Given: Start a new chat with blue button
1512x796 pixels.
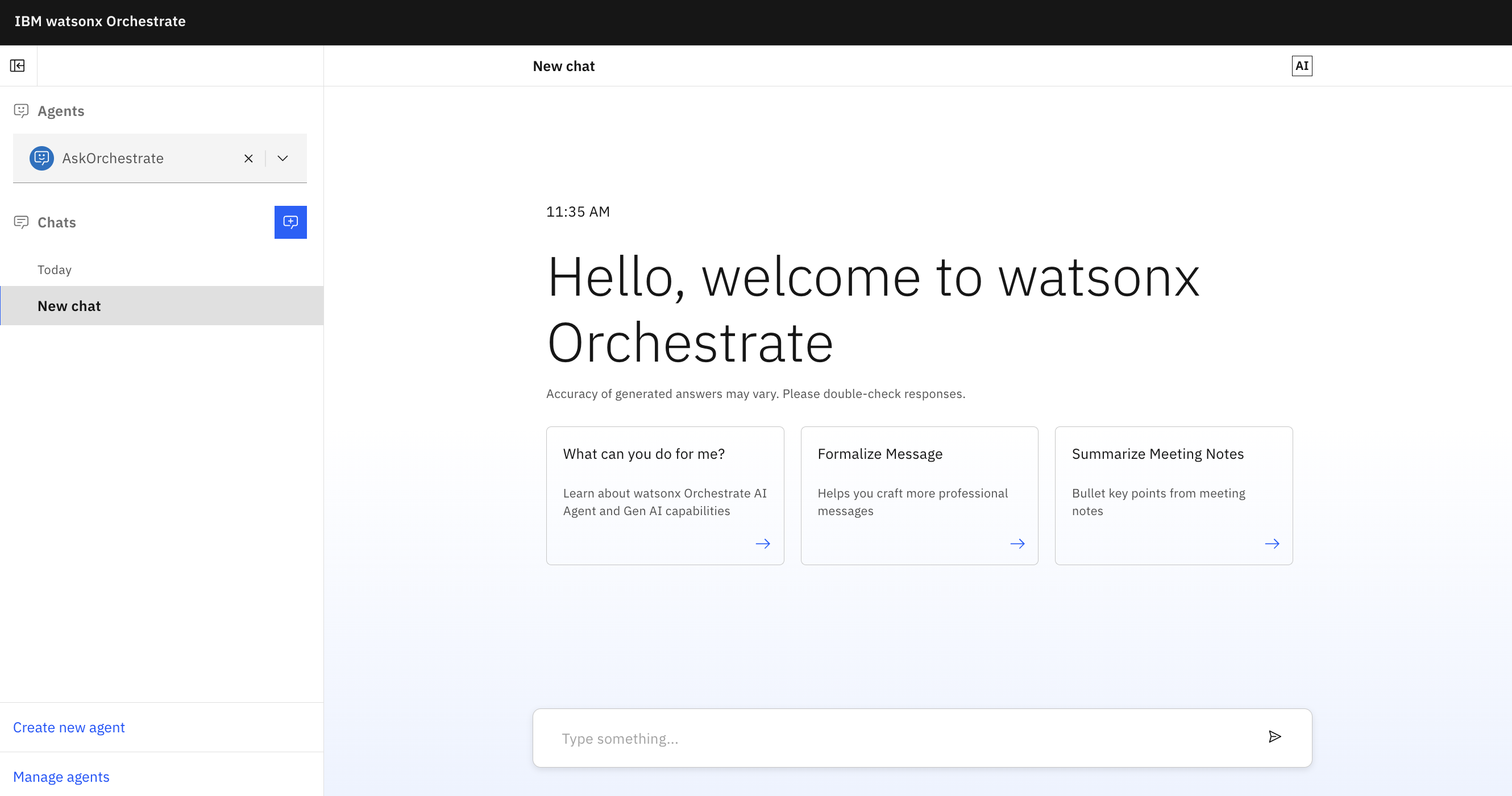Looking at the screenshot, I should coord(290,222).
